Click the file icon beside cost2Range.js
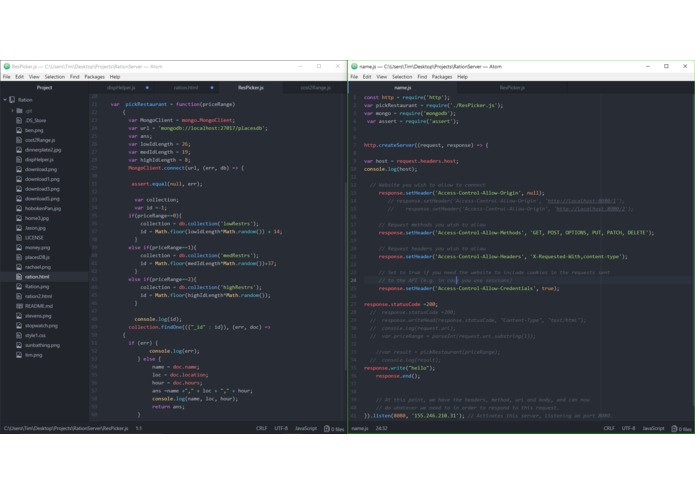695x494 pixels. coord(19,140)
